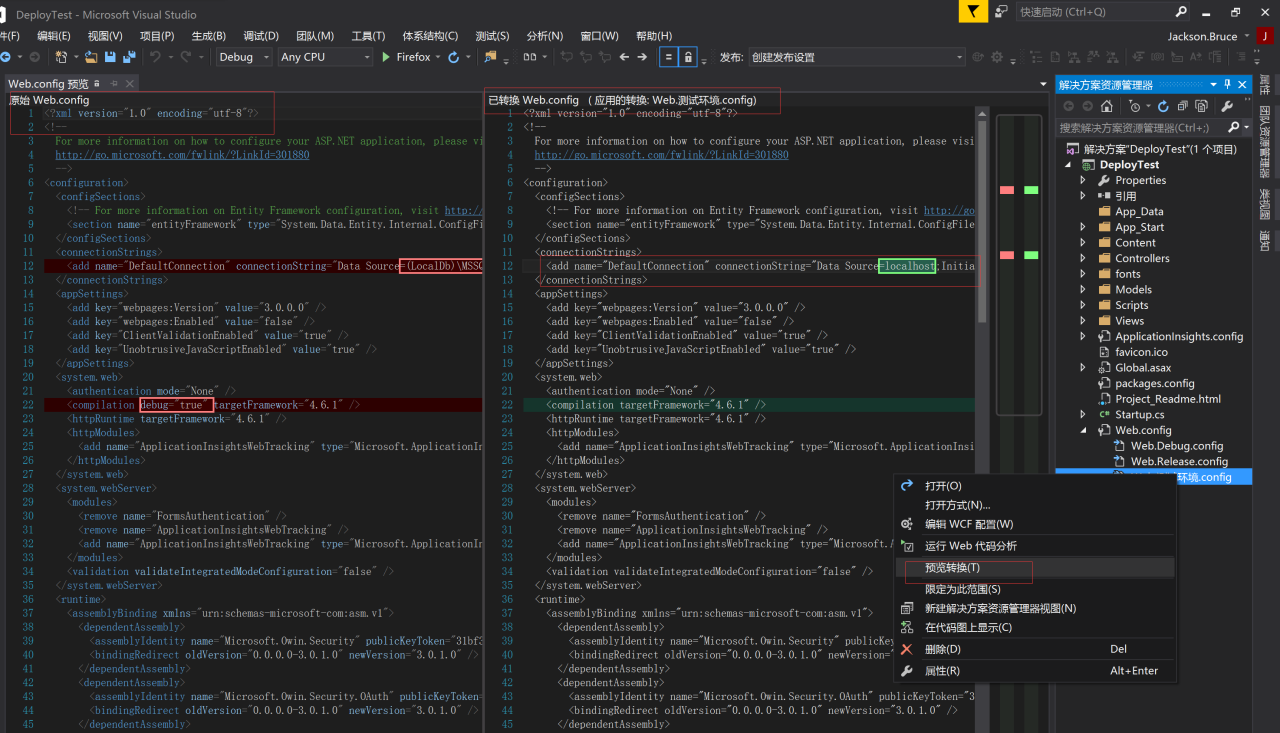Viewport: 1280px width, 733px height.
Task: Toggle pin on Solution Explorer panel
Action: click(1228, 85)
